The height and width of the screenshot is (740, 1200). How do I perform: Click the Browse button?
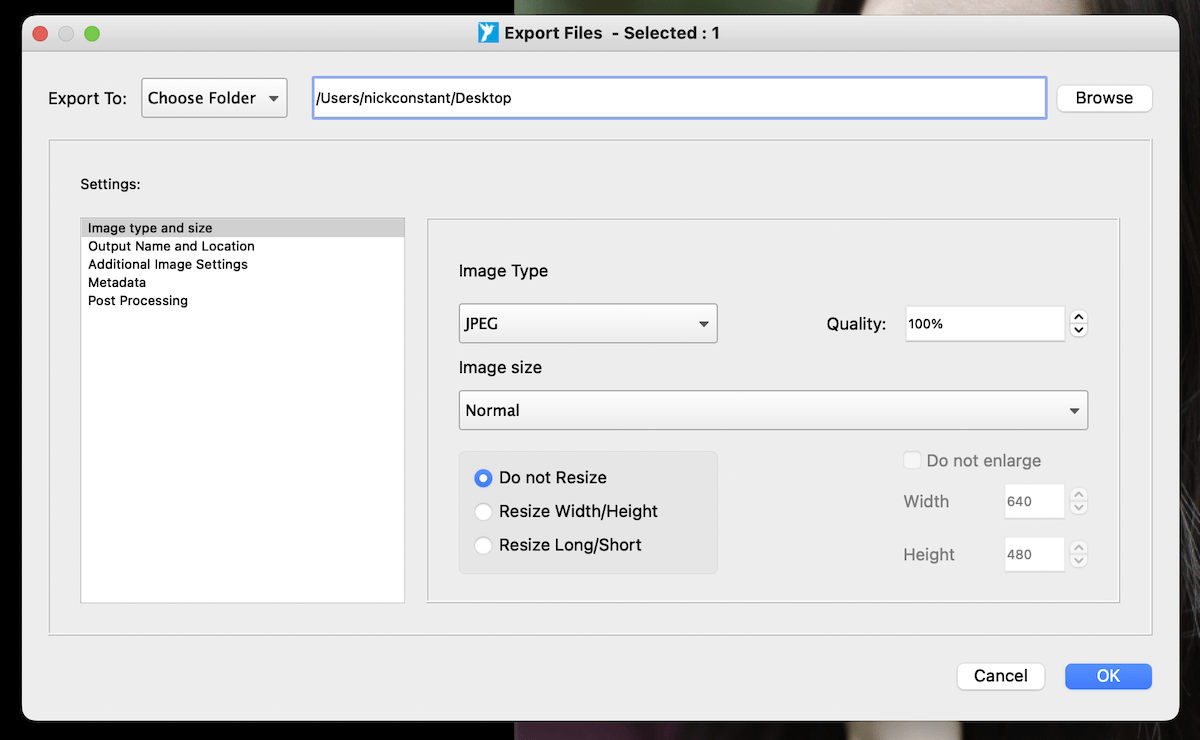point(1103,97)
